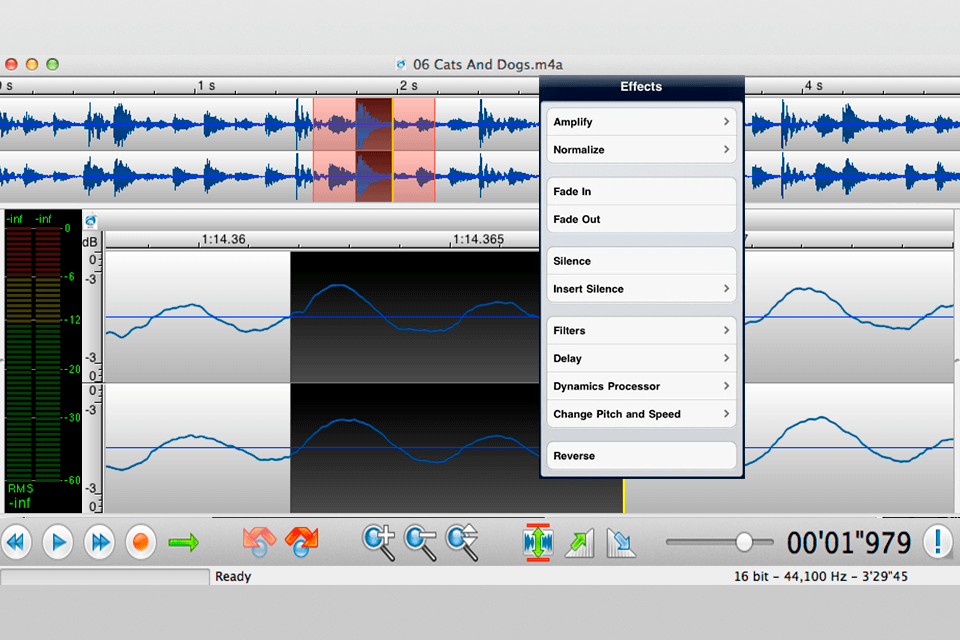This screenshot has height=640, width=960.
Task: Click the zoom to selection magnifier
Action: [462, 541]
